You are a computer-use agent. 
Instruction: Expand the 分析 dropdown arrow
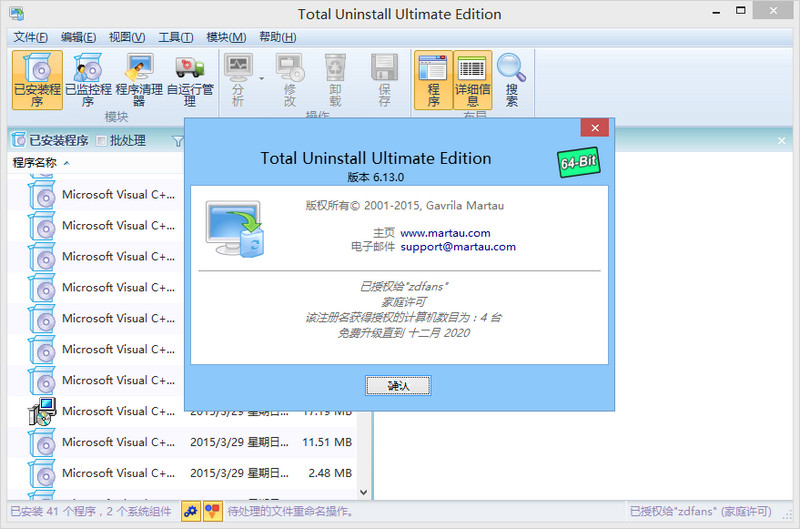(261, 79)
